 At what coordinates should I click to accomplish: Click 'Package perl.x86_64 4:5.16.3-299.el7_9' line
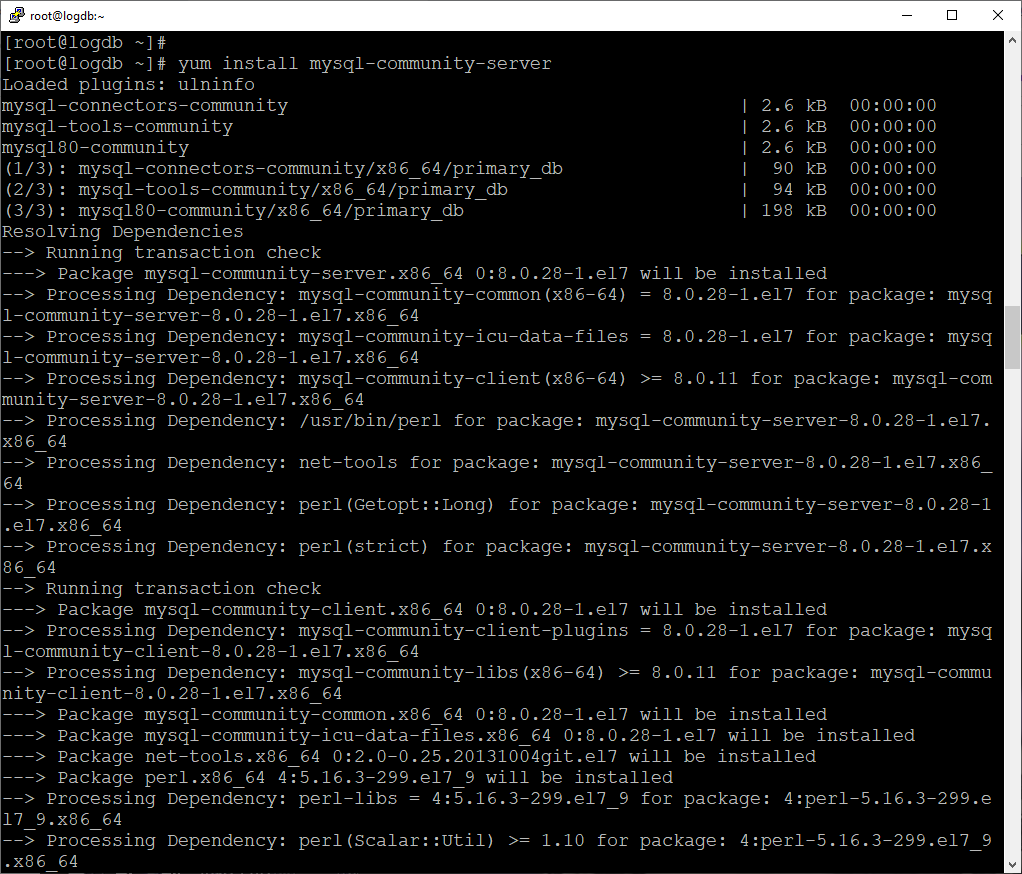[x=337, y=778]
